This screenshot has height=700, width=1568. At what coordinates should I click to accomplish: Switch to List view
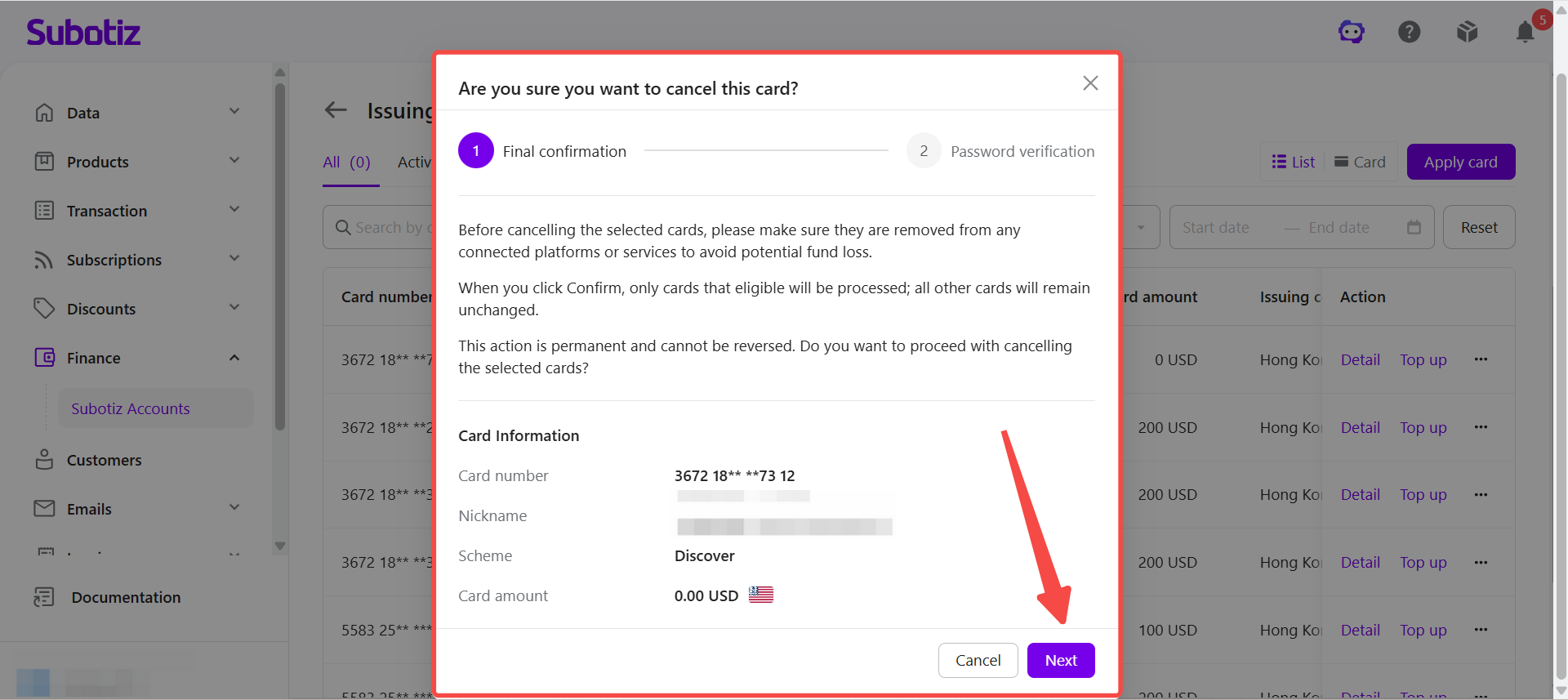1294,162
